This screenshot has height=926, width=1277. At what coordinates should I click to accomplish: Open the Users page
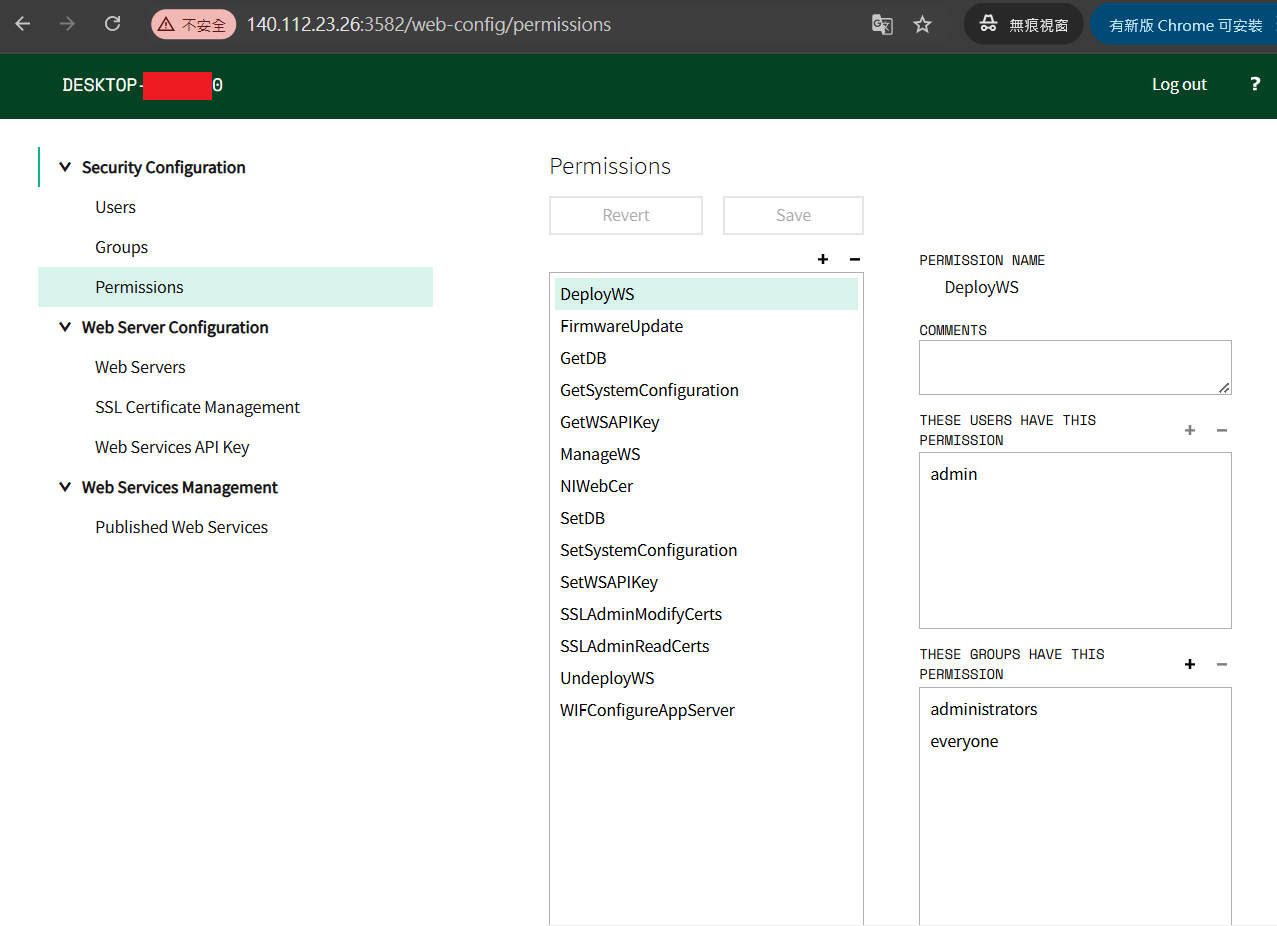point(115,207)
